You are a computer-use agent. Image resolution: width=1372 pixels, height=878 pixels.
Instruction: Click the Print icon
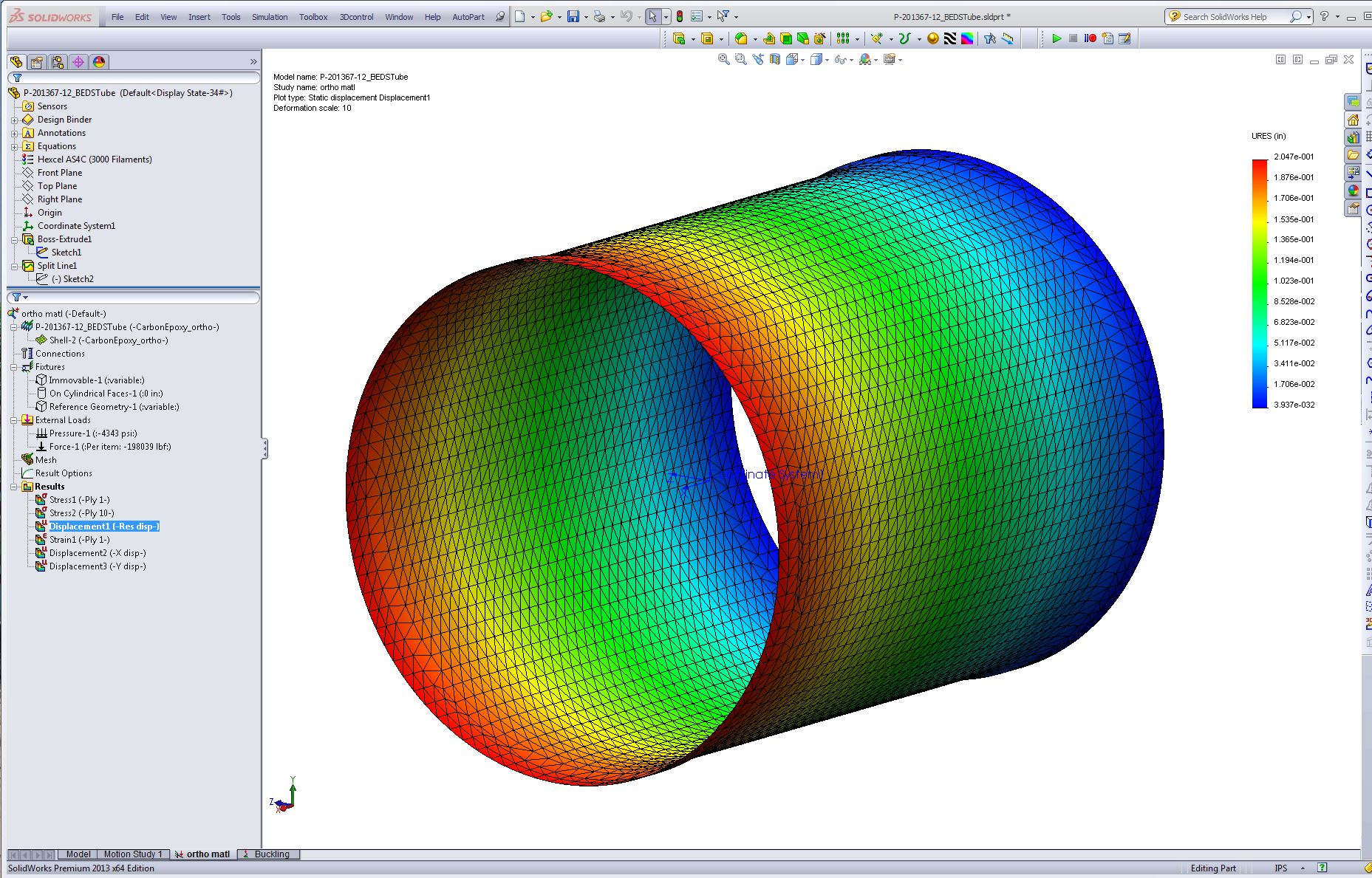(599, 16)
